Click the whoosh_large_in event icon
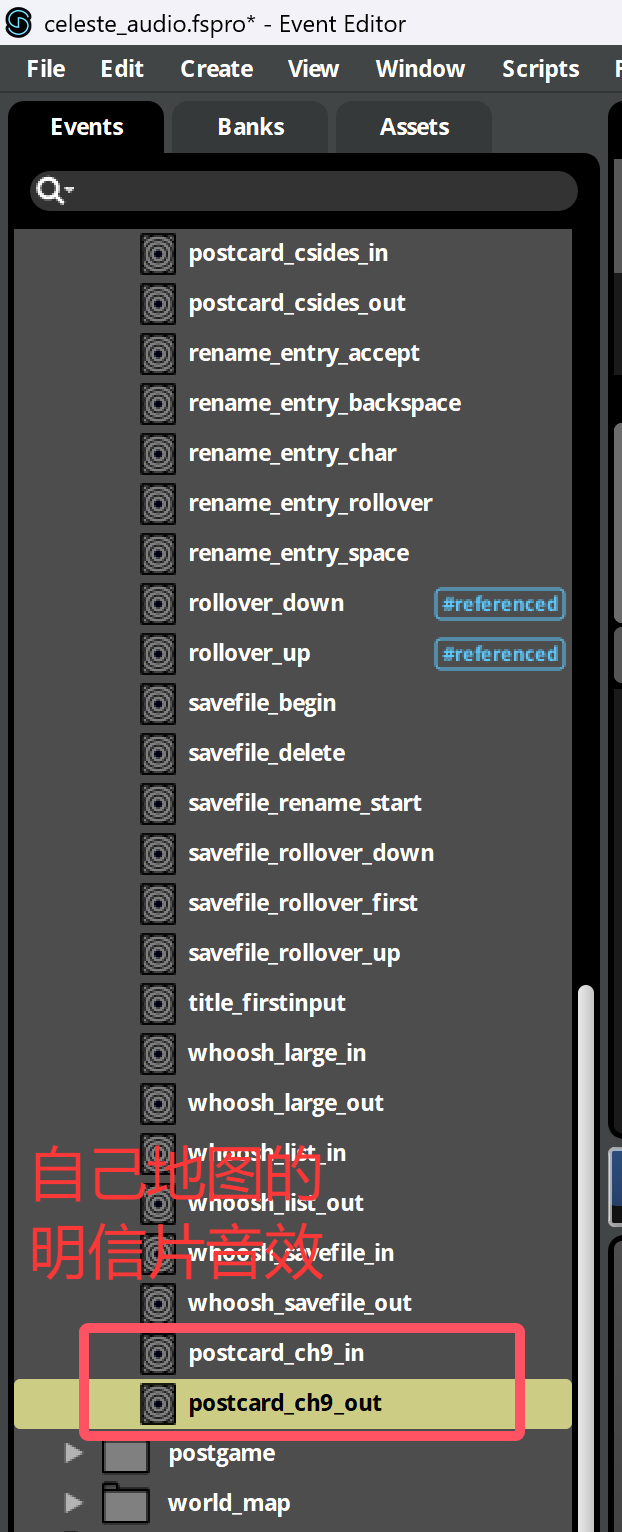 pyautogui.click(x=158, y=1054)
